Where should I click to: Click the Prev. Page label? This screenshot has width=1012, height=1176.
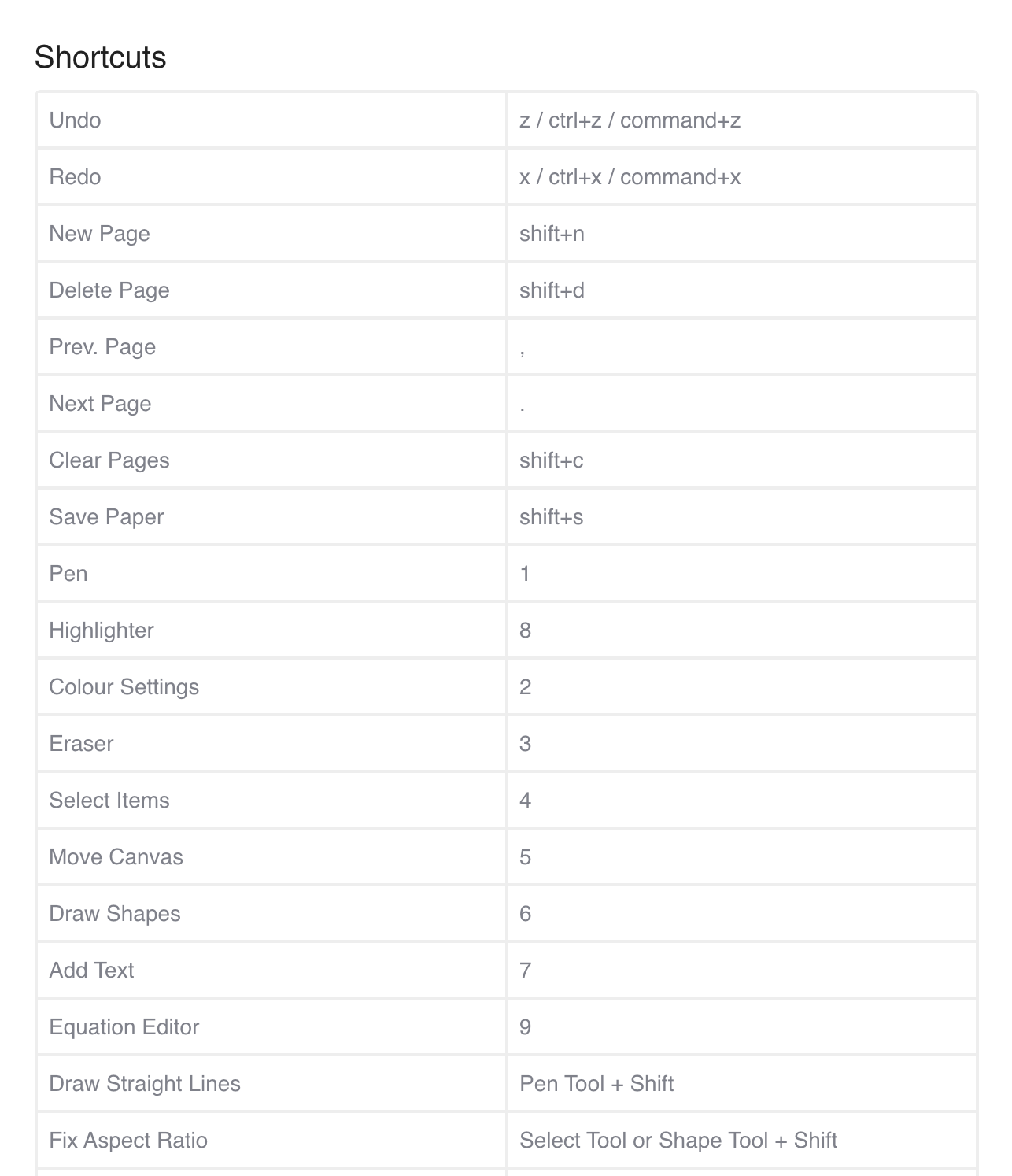coord(102,347)
